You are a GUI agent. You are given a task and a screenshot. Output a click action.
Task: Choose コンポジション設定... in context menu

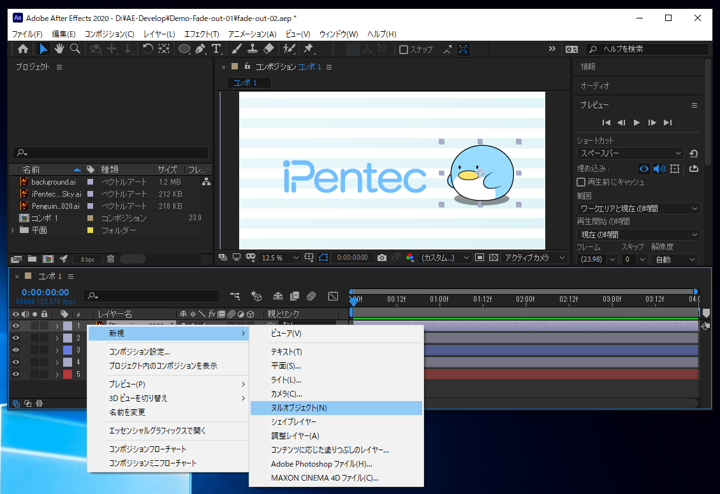(x=168, y=352)
